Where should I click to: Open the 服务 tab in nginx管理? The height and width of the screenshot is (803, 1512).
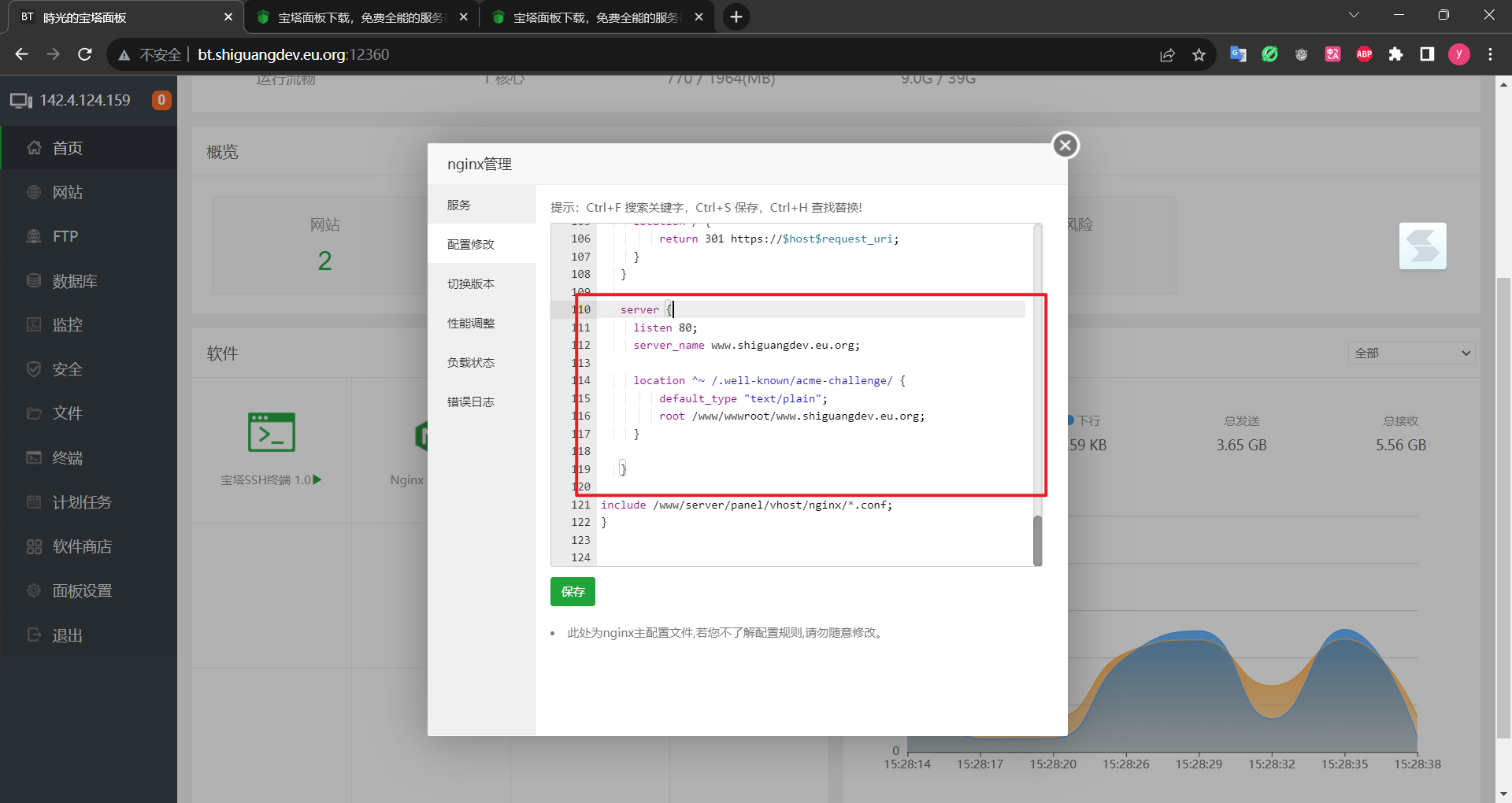[482, 205]
